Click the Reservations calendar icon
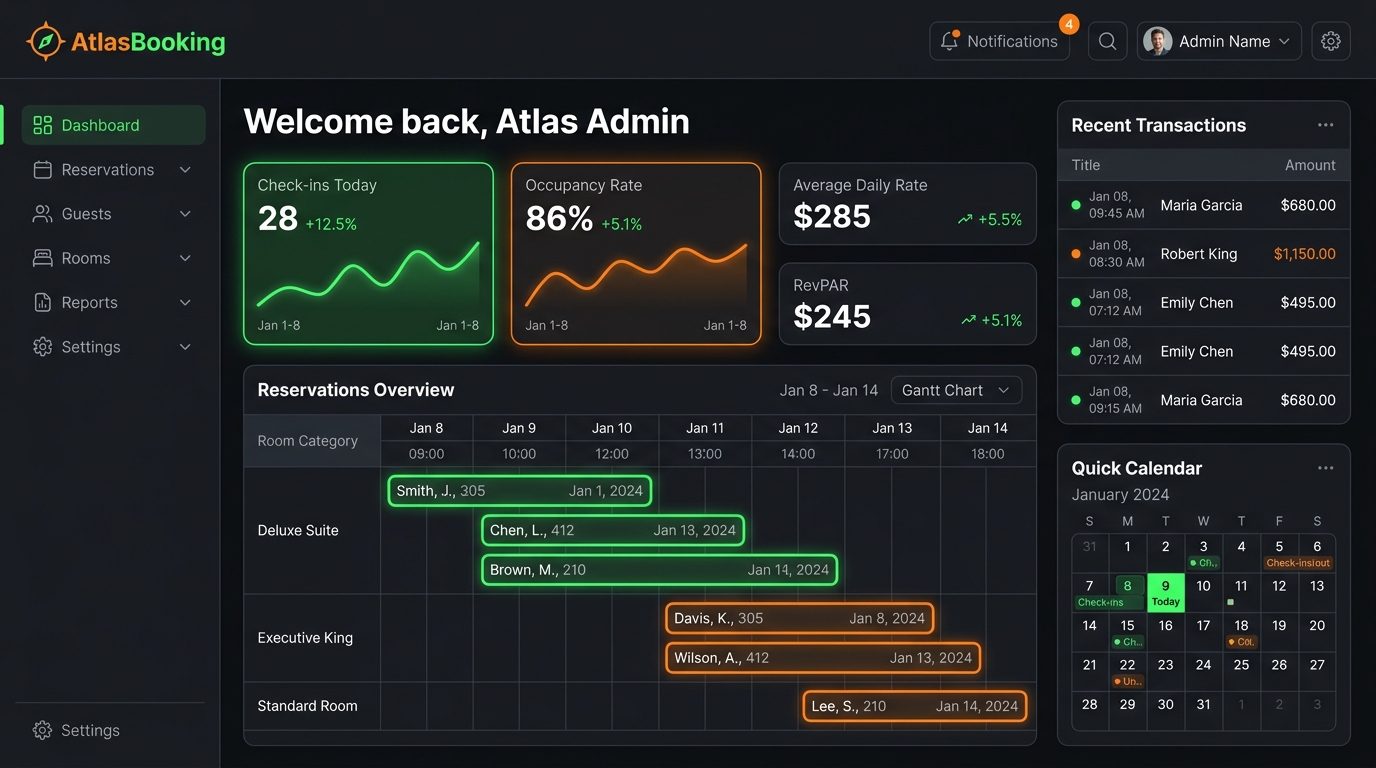 [x=42, y=170]
